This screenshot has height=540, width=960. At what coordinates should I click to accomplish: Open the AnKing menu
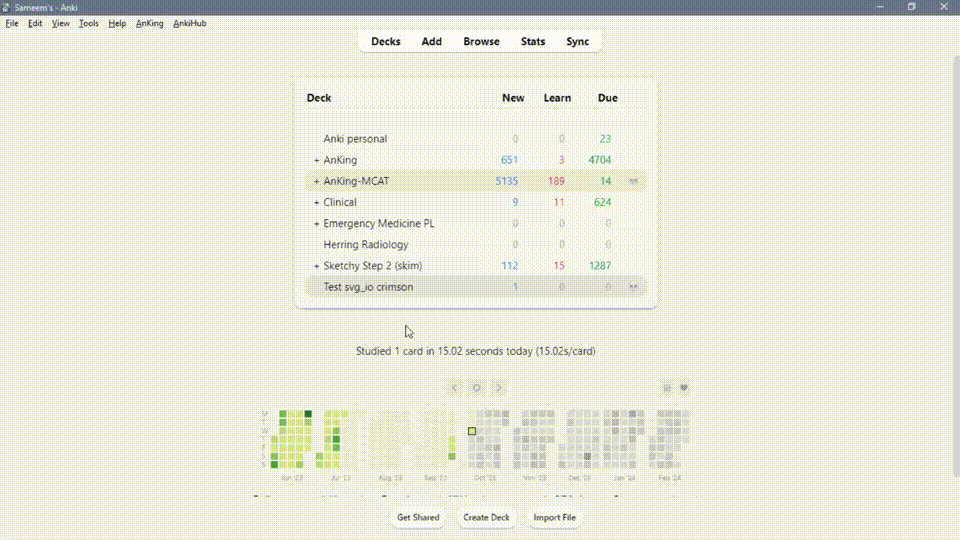point(149,23)
